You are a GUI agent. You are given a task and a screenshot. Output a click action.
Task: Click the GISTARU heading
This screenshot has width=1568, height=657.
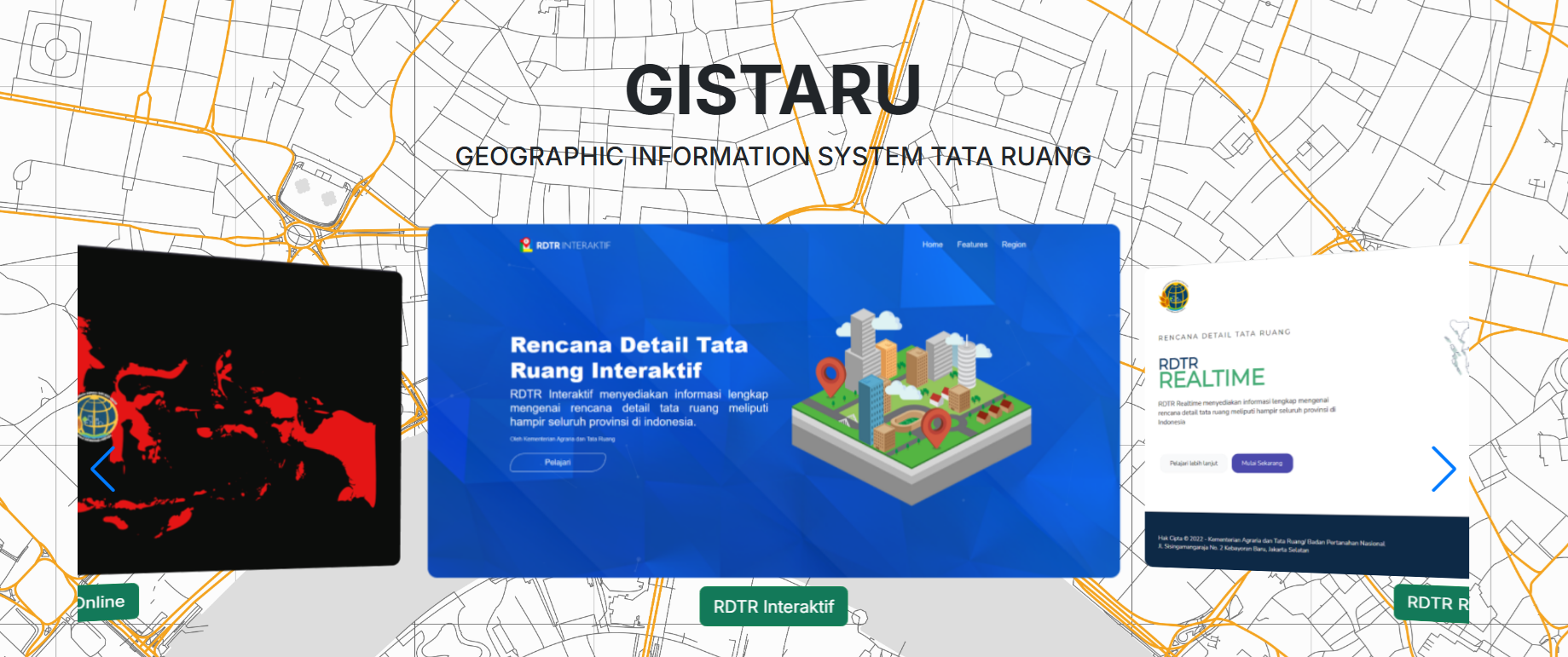point(773,89)
